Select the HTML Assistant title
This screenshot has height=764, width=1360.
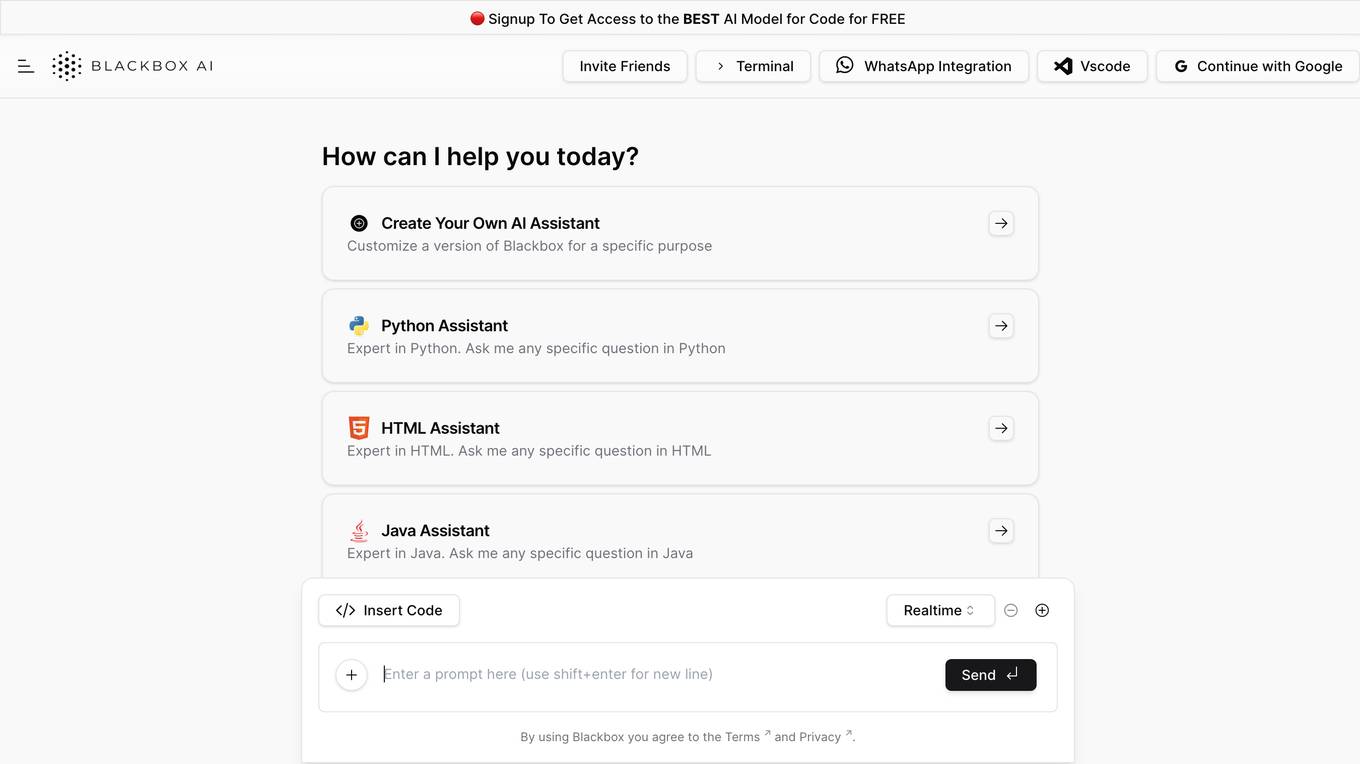440,428
